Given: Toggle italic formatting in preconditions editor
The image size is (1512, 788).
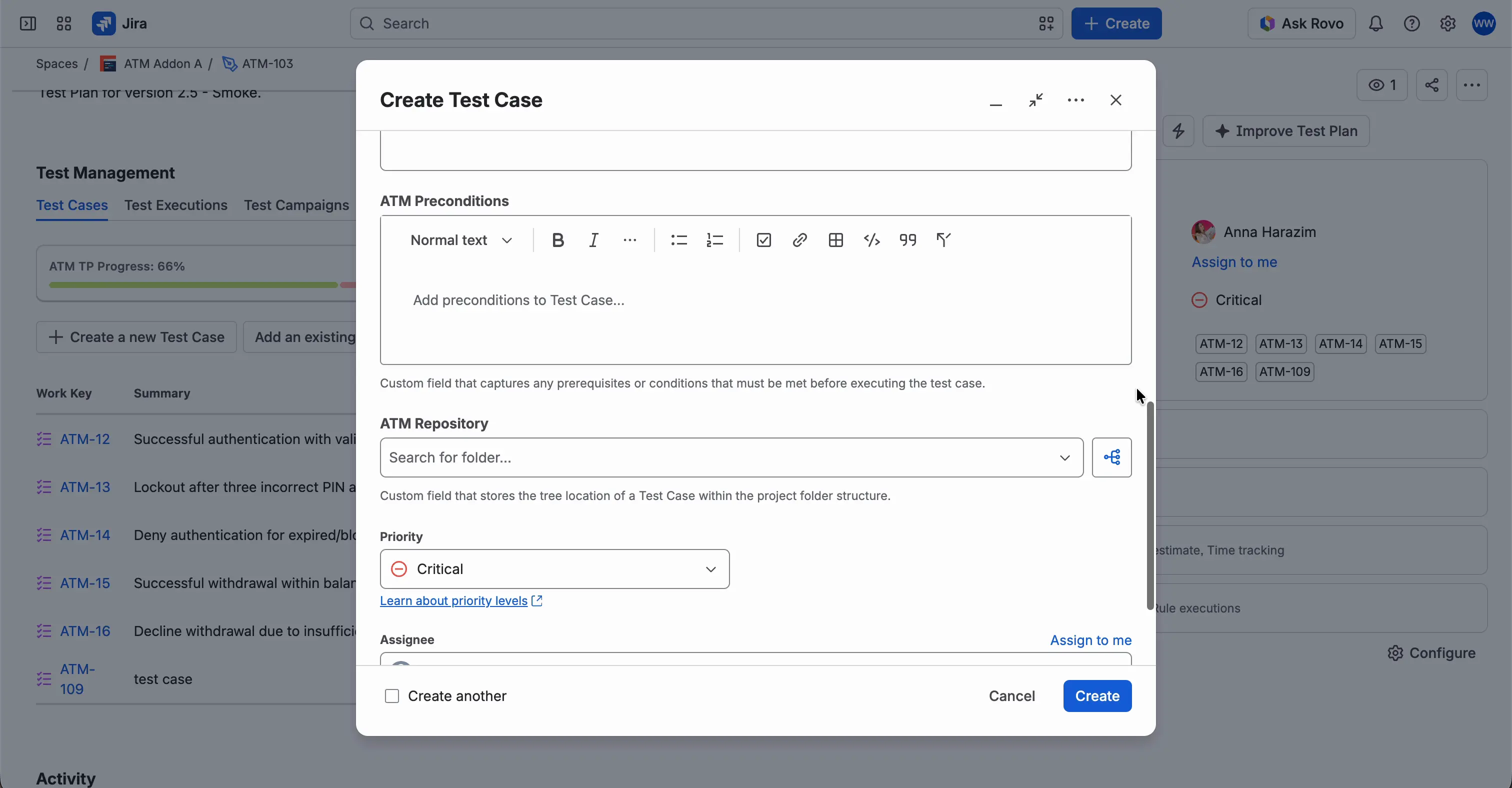Looking at the screenshot, I should [x=593, y=240].
